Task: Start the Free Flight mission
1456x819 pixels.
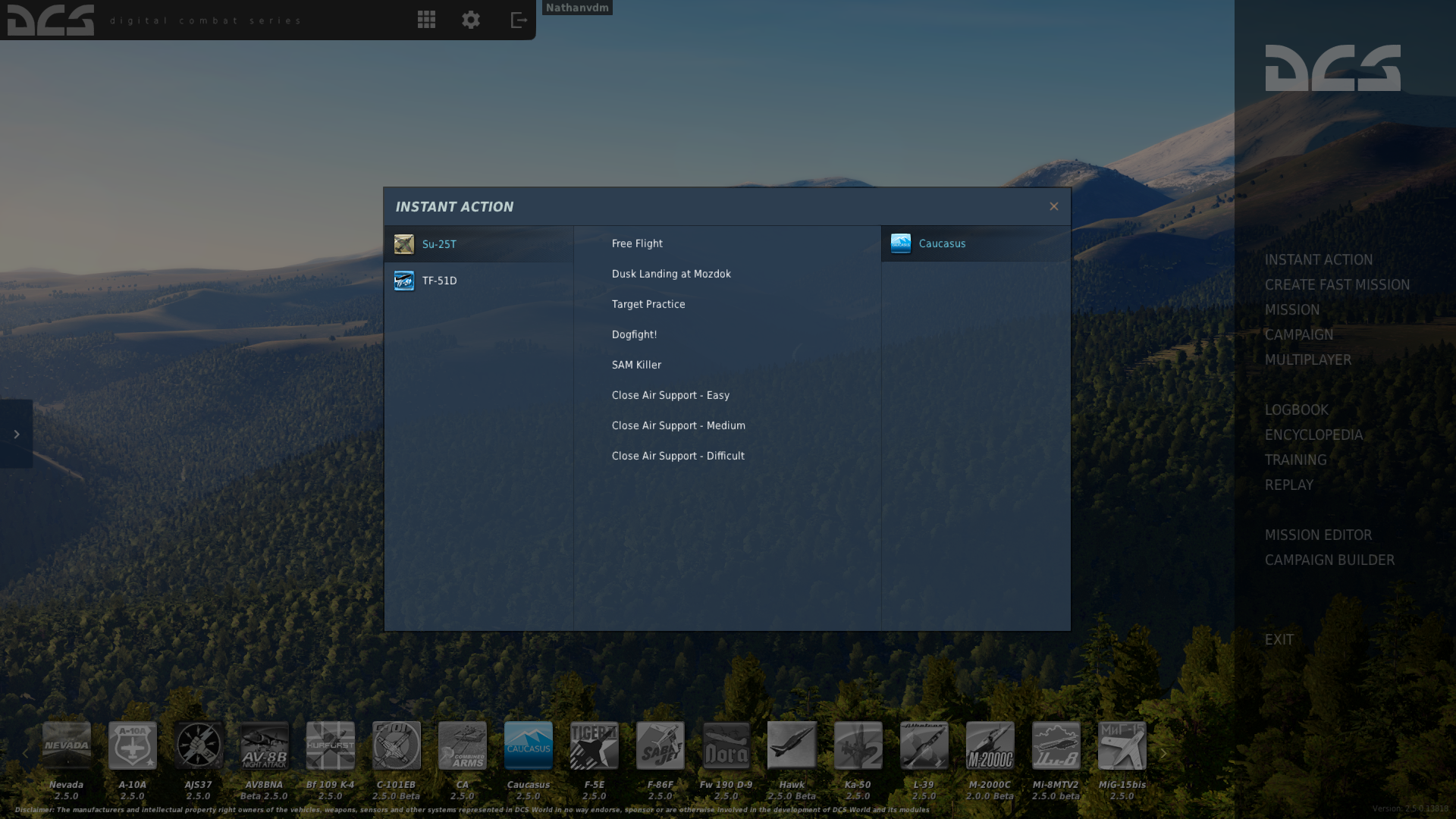Action: pyautogui.click(x=637, y=243)
